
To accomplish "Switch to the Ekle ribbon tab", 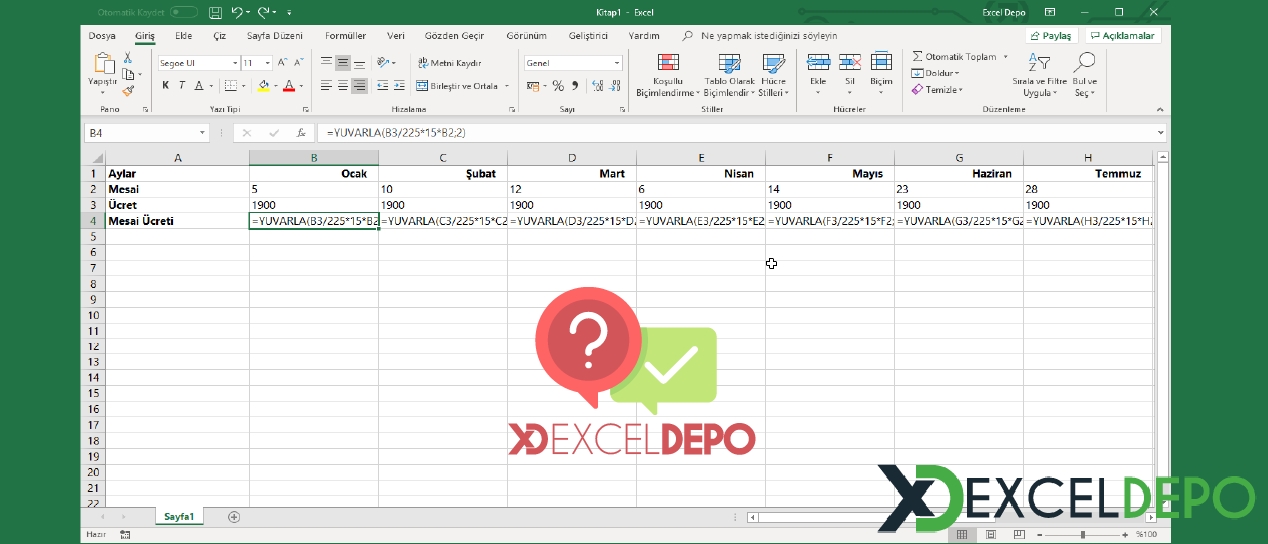I will 183,35.
